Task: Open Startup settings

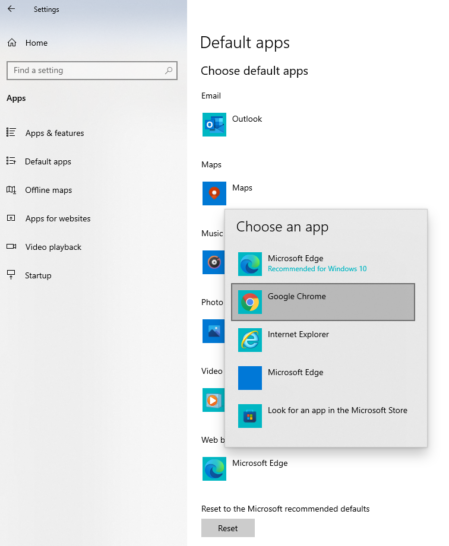Action: tap(38, 275)
